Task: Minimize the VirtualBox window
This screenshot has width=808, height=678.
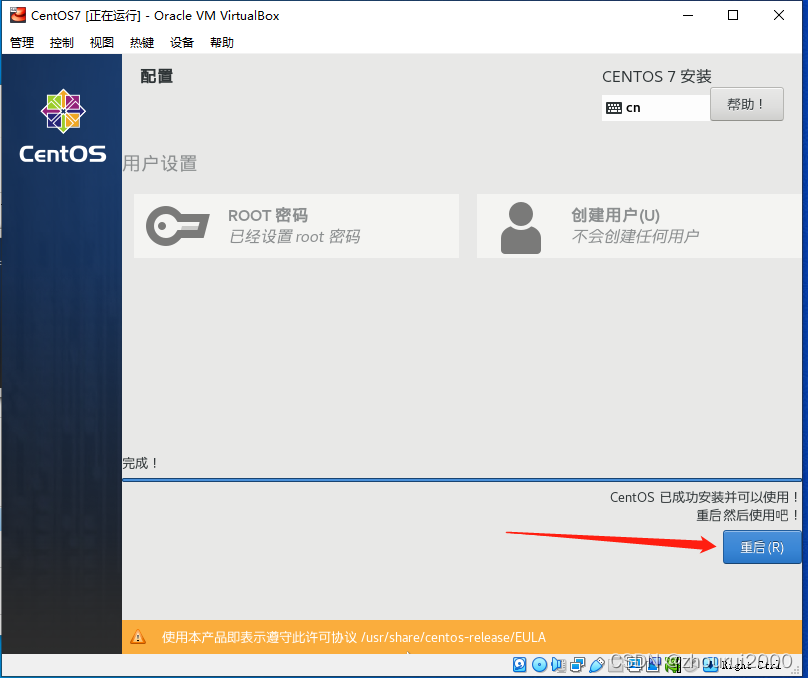Action: [688, 15]
